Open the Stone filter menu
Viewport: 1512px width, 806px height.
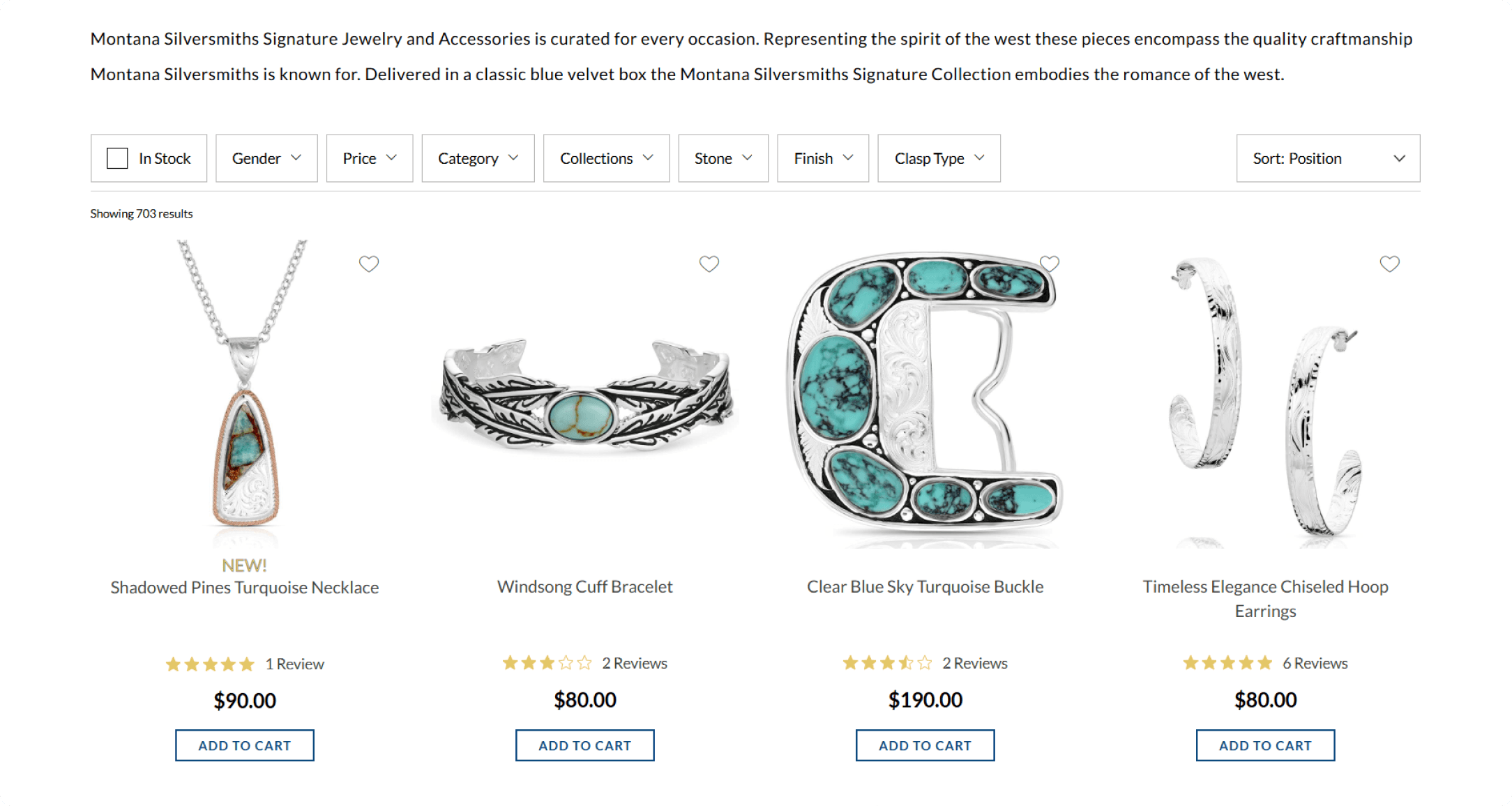tap(723, 158)
